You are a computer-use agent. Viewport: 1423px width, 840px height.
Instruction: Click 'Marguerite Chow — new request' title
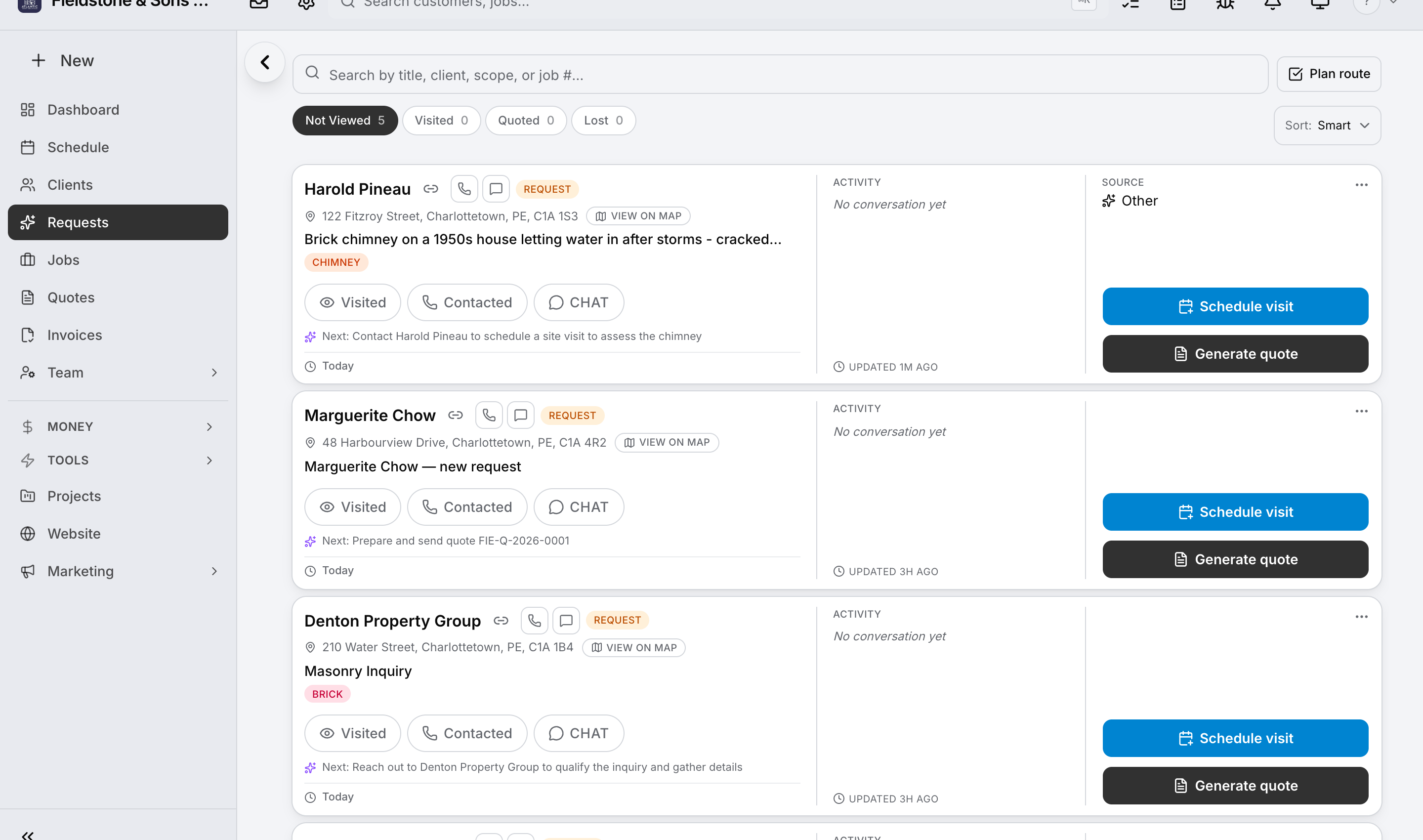(412, 467)
